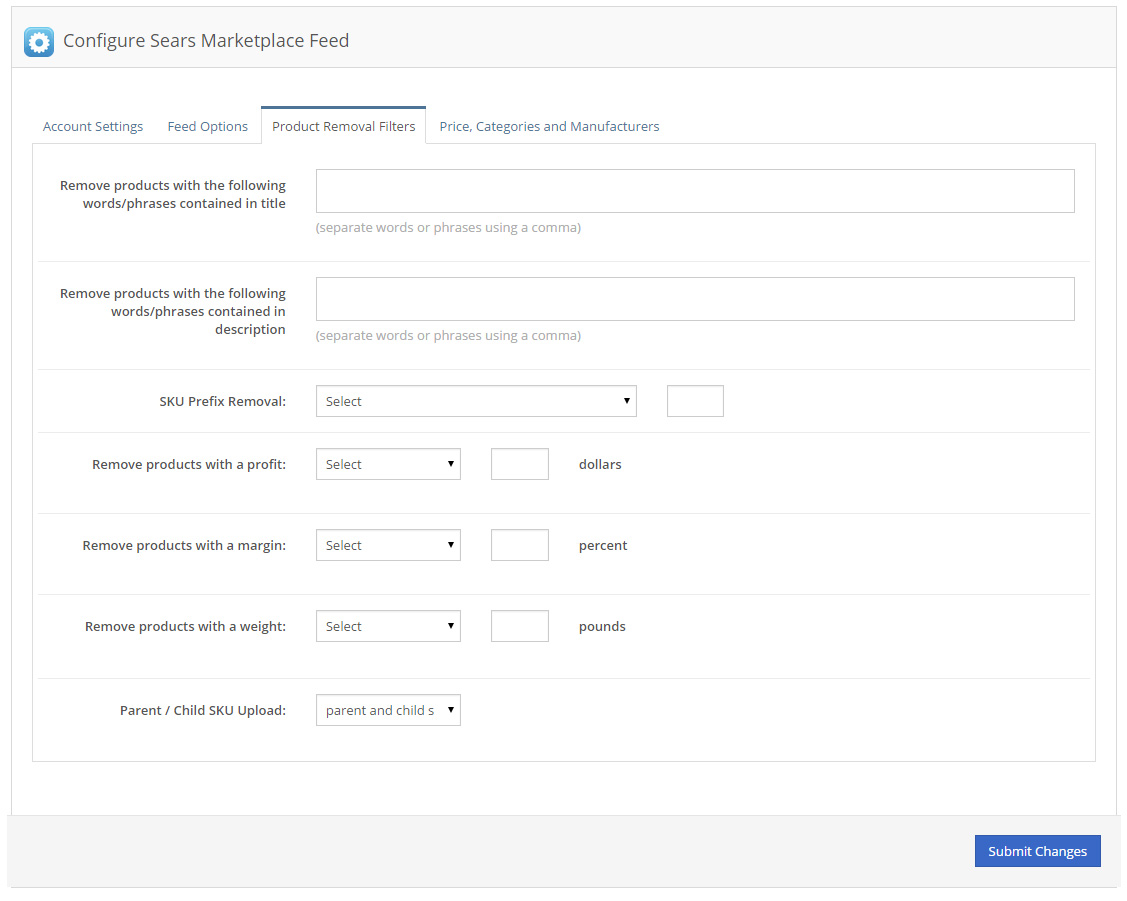This screenshot has height=901, width=1127.
Task: Open the SKU Prefix Removal dropdown
Action: point(477,401)
